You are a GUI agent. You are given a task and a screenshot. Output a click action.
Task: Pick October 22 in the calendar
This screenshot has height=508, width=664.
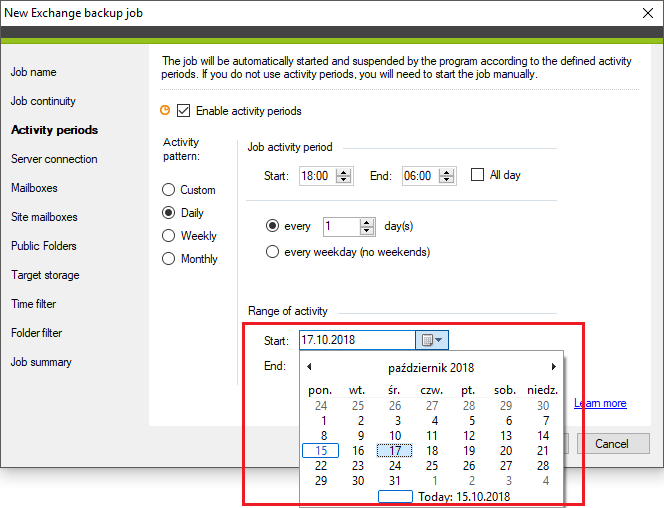[x=321, y=466]
